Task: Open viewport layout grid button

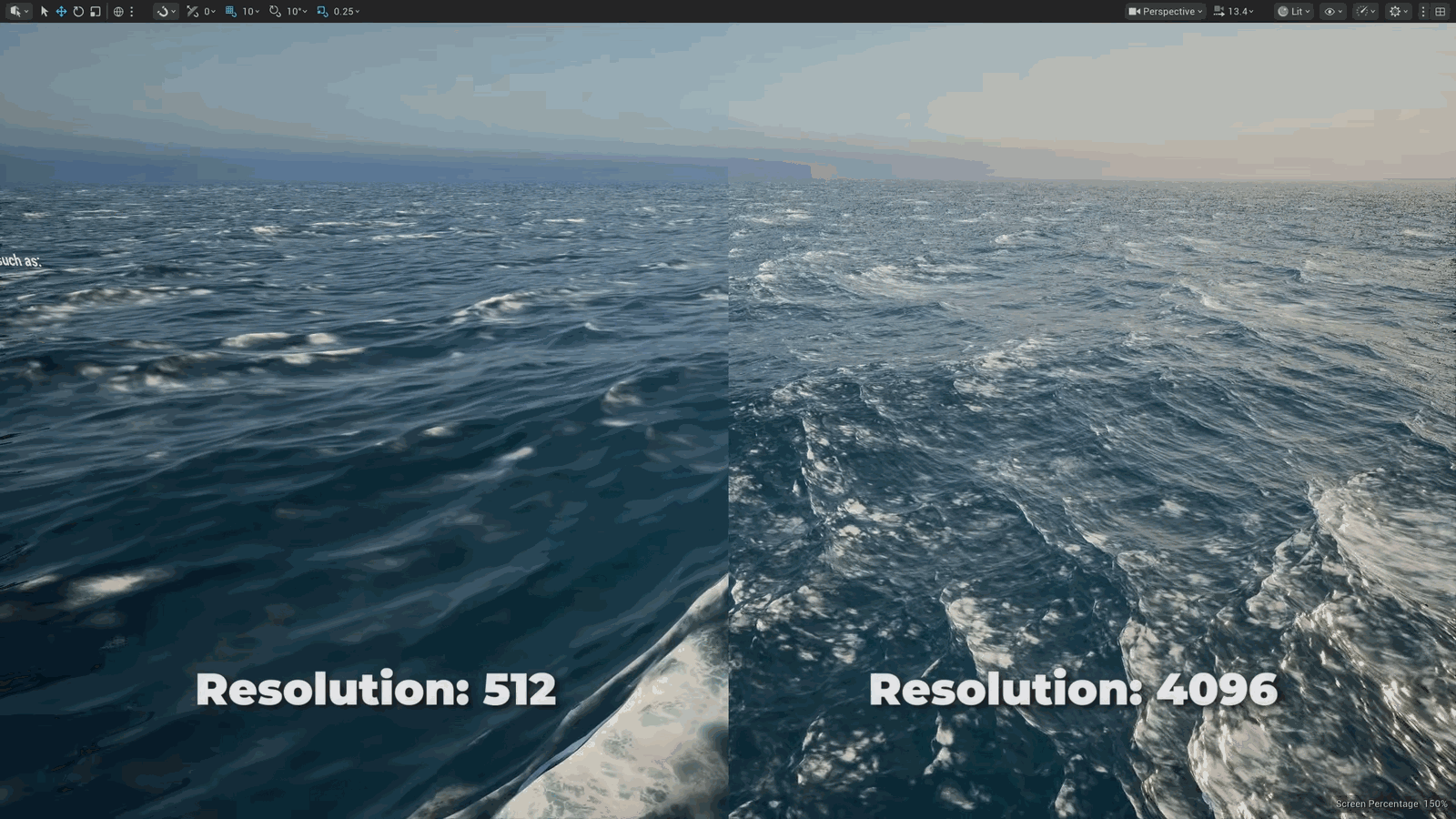Action: [1441, 11]
